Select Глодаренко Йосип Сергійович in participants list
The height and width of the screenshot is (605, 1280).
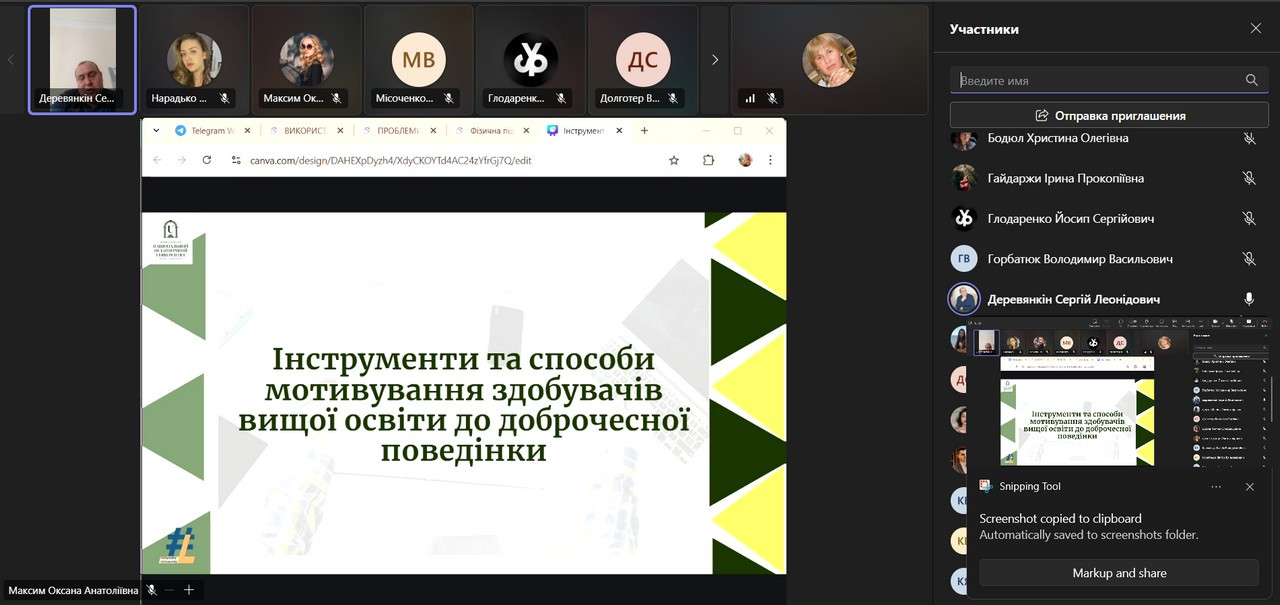1070,218
